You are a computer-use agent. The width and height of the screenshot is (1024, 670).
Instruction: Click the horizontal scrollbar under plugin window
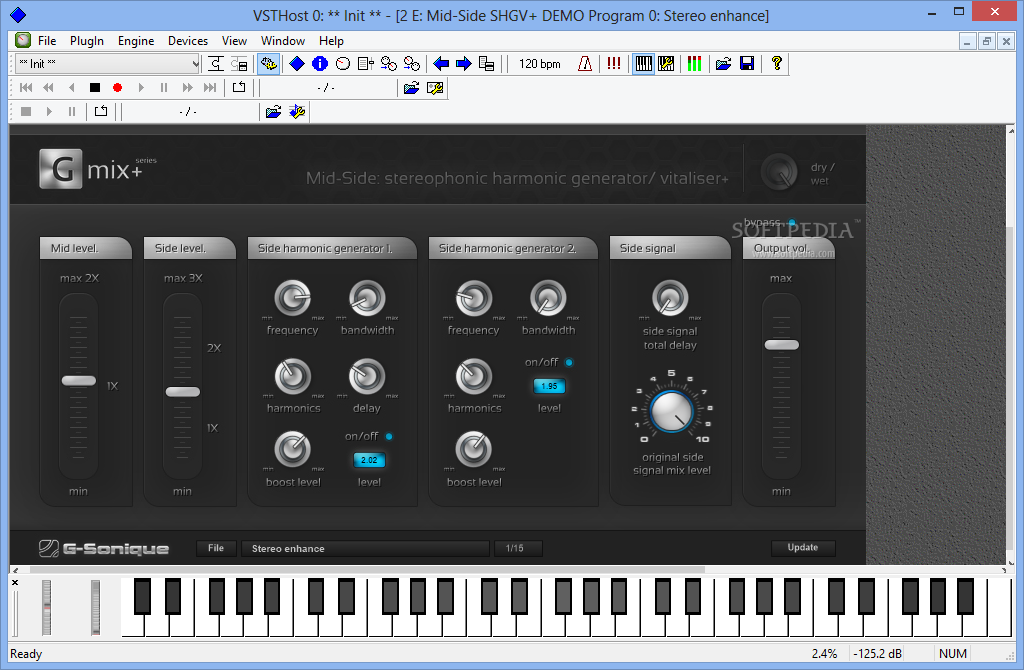pyautogui.click(x=367, y=569)
